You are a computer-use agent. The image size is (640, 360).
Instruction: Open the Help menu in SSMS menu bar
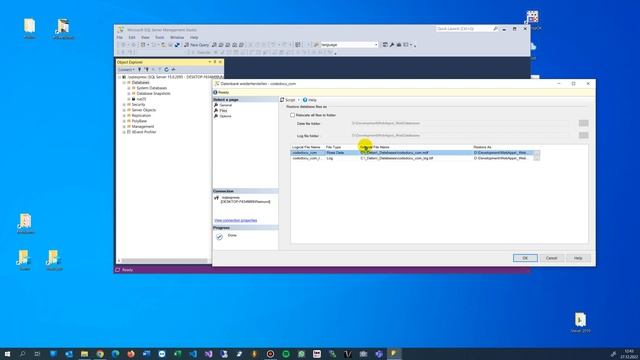pos(194,38)
